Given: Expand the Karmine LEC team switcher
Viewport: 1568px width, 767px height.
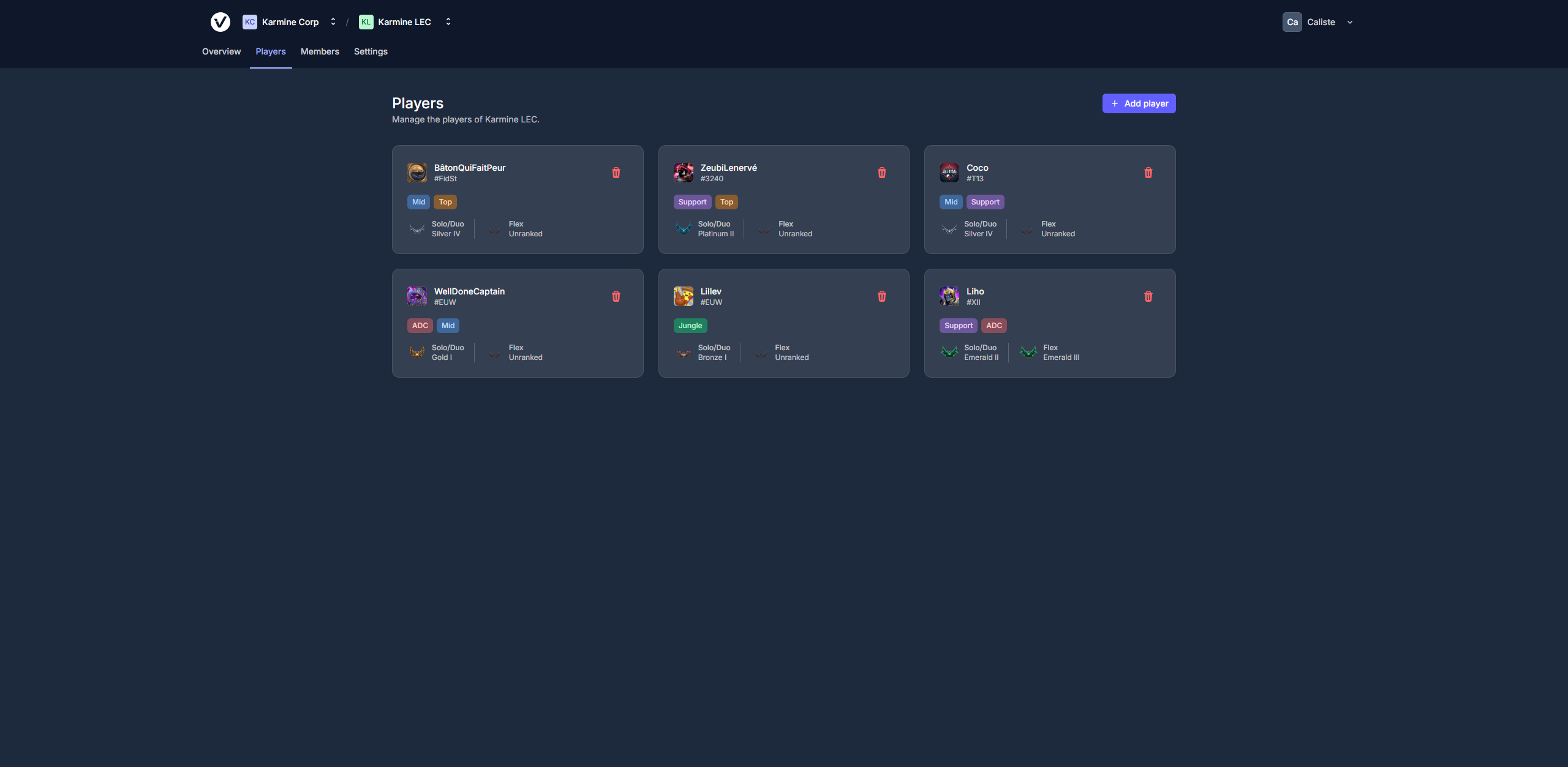Looking at the screenshot, I should point(448,21).
